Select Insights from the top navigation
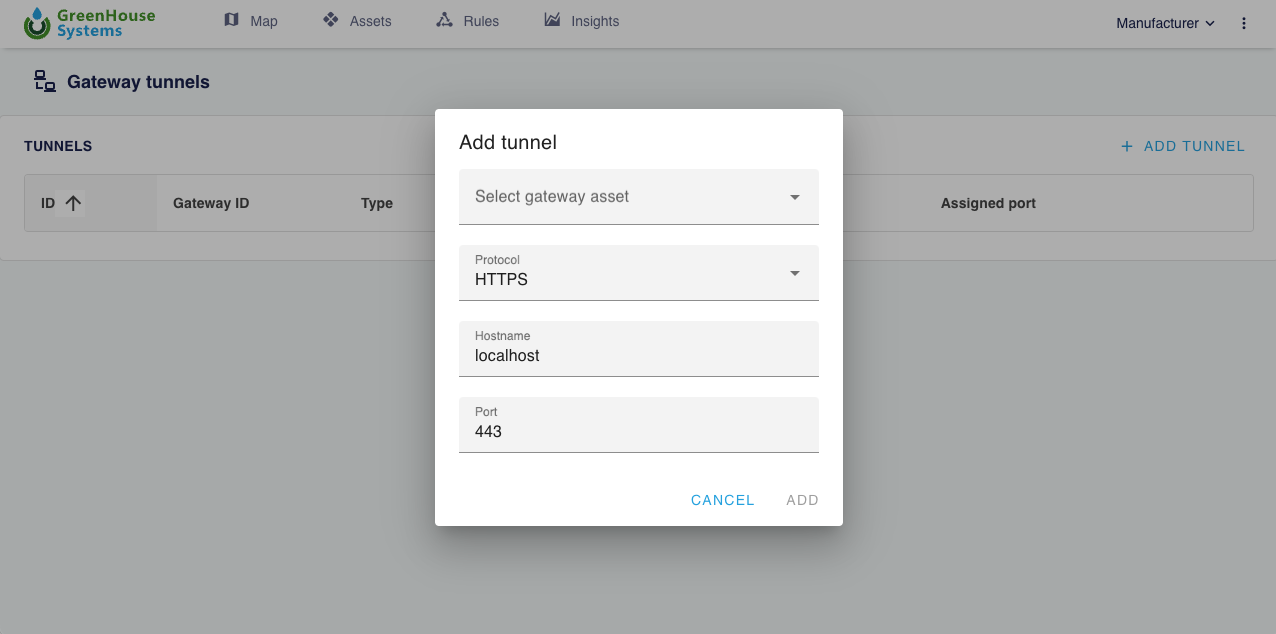The image size is (1276, 634). point(595,20)
